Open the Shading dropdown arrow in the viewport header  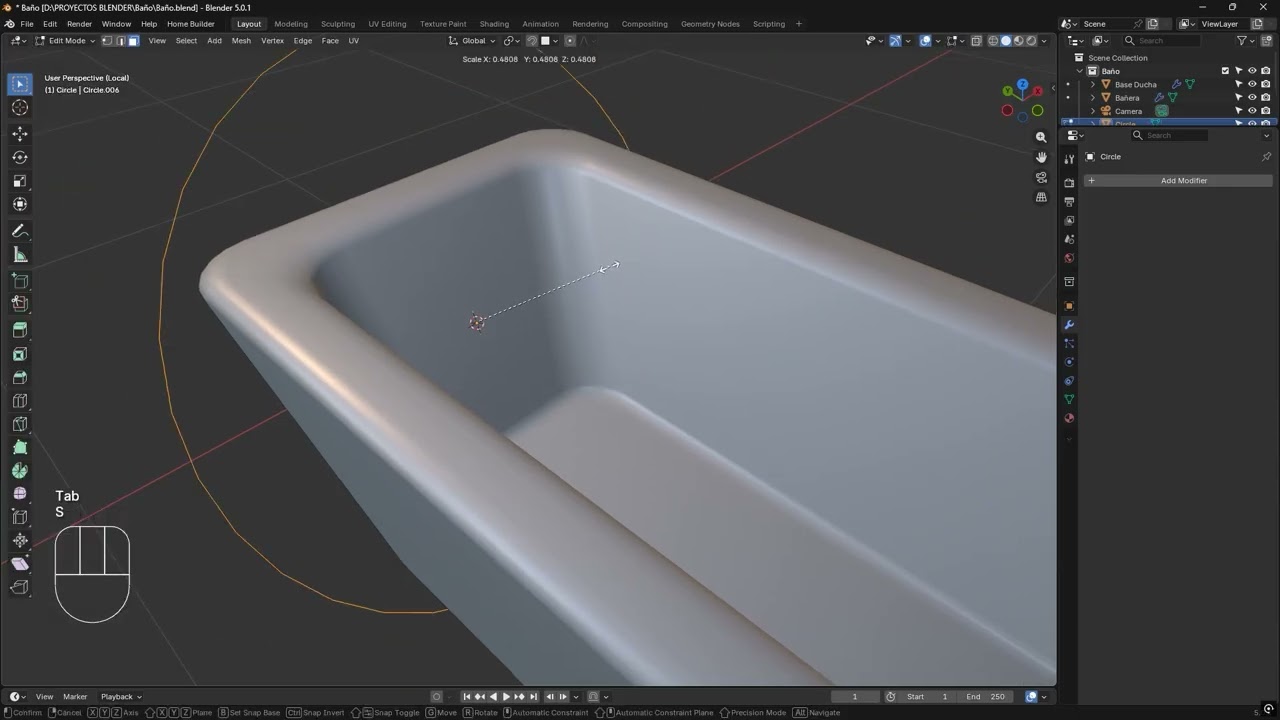coord(1044,41)
